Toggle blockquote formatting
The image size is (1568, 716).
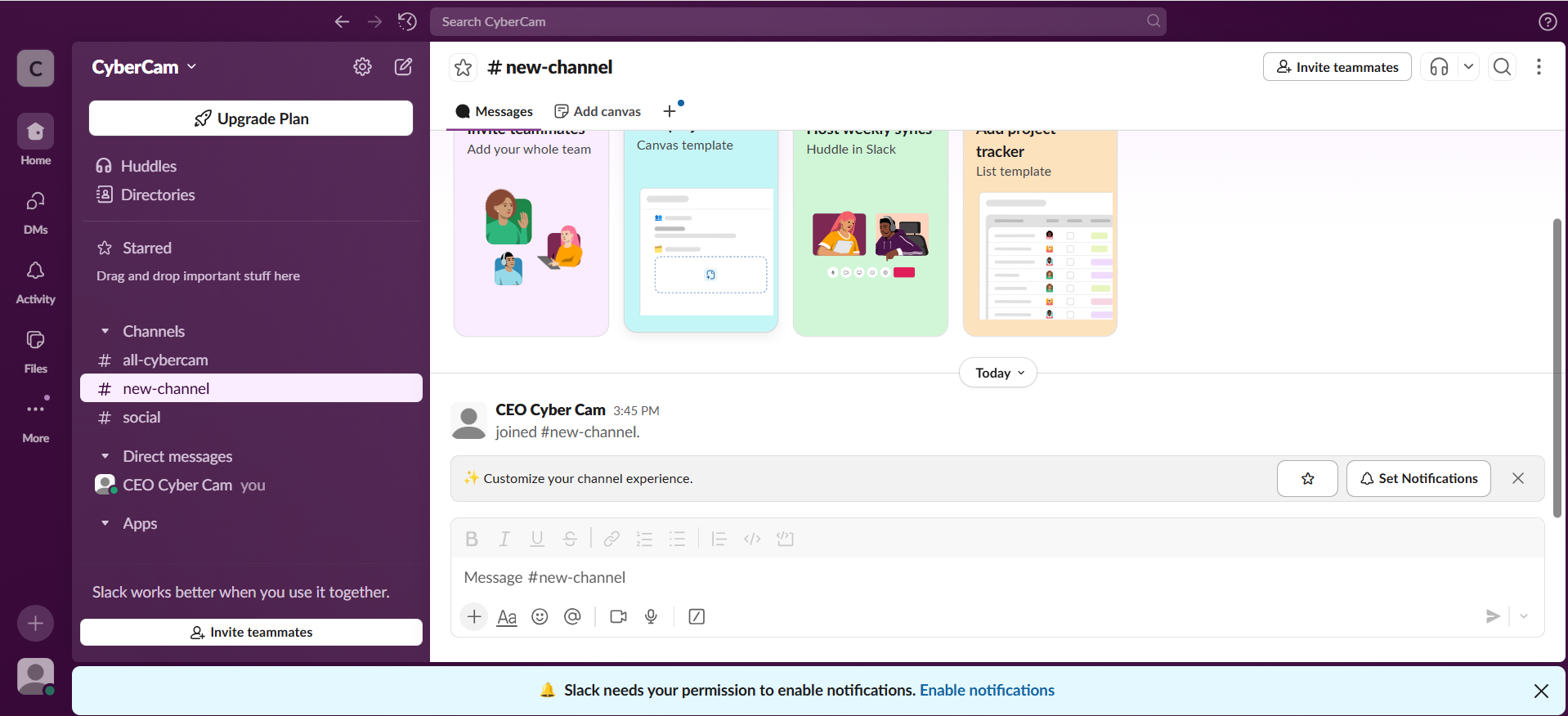coord(719,539)
